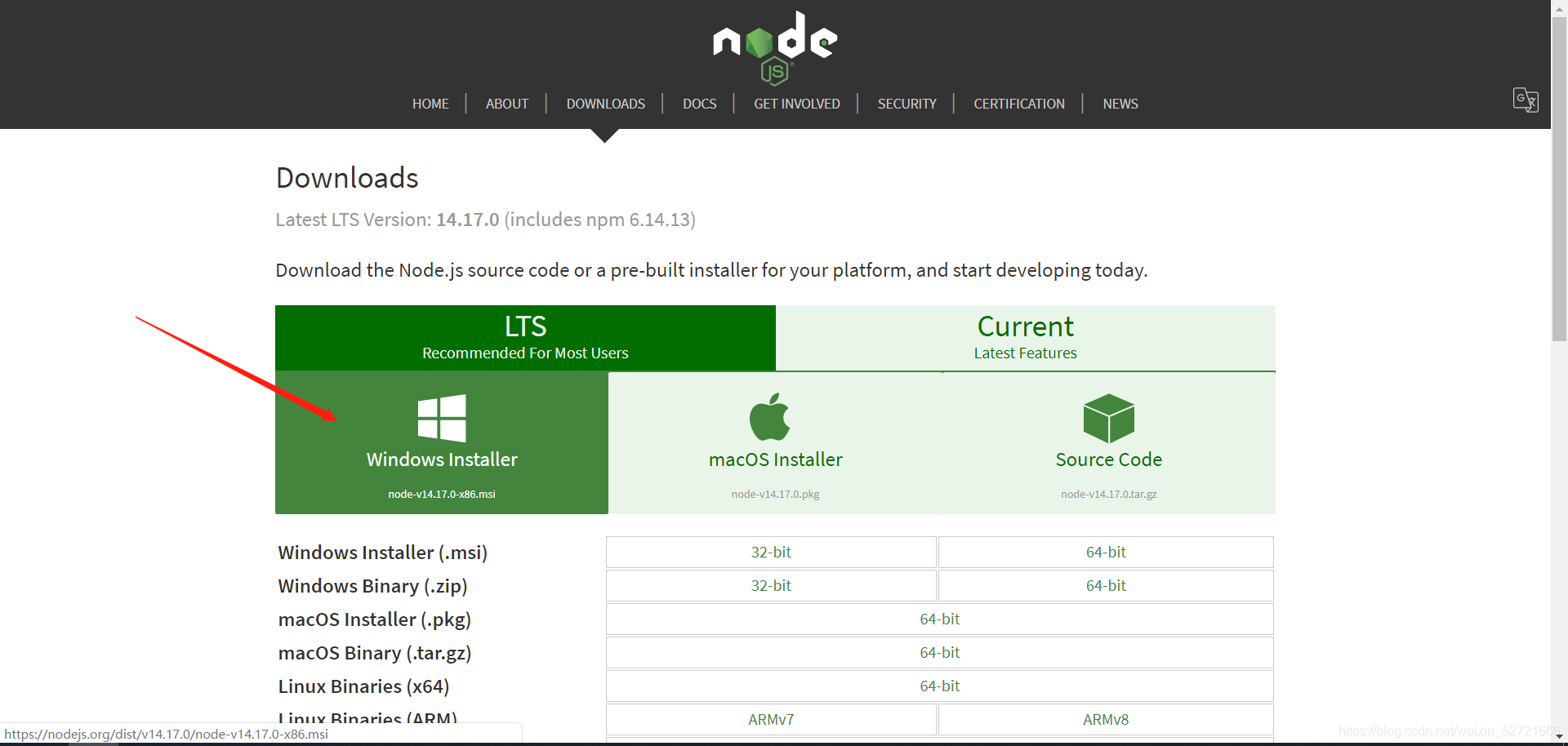Click the Windows Installer (.msi) row label
Viewport: 1568px width, 746px height.
382,553
